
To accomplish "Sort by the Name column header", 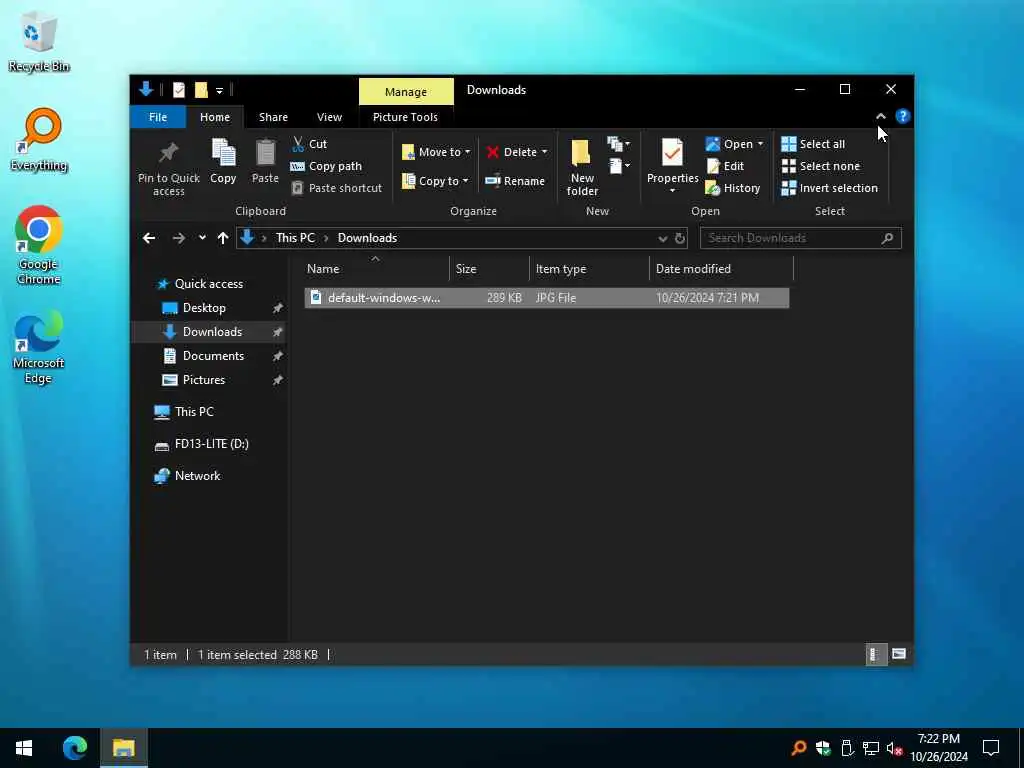I will point(376,268).
